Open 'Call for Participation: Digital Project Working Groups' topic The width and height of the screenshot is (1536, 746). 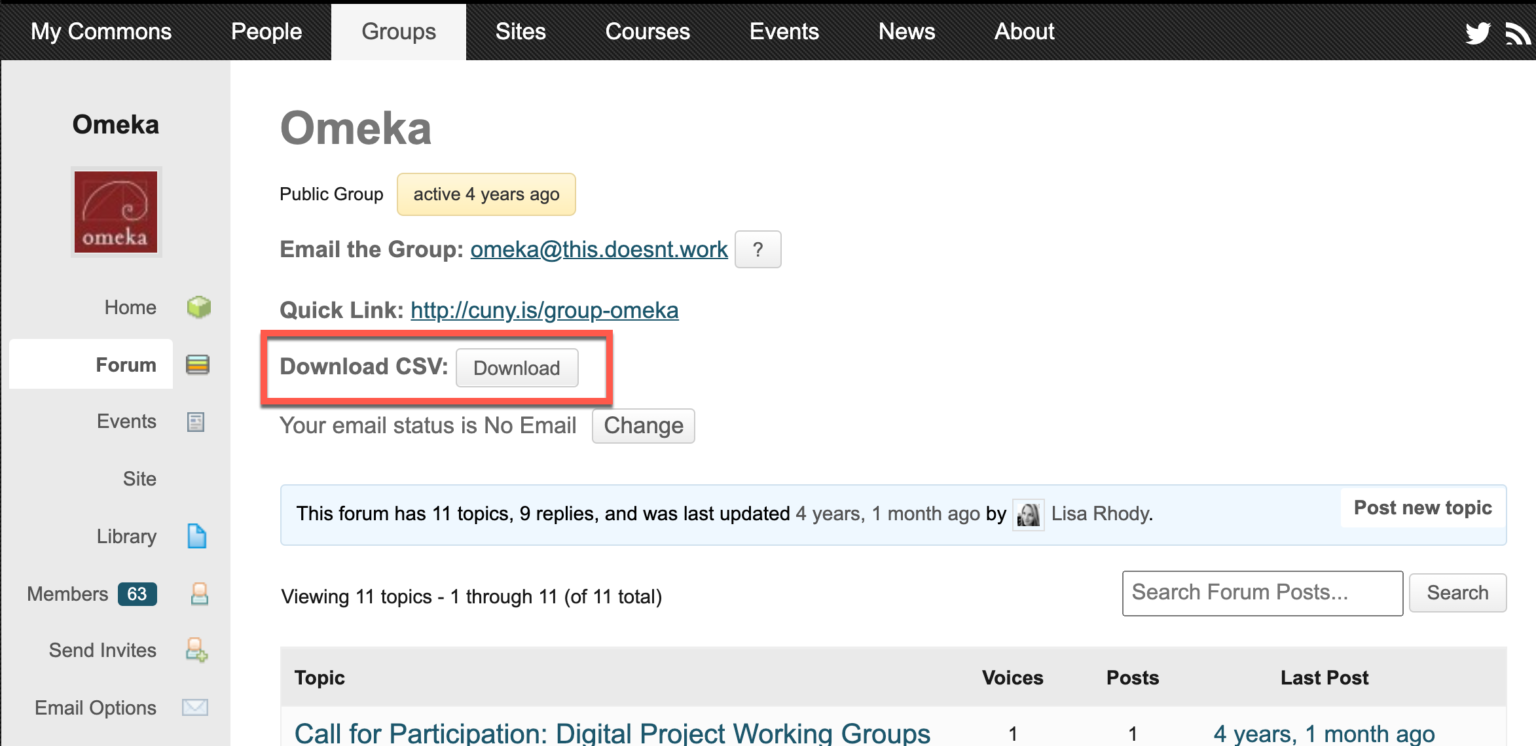point(613,733)
